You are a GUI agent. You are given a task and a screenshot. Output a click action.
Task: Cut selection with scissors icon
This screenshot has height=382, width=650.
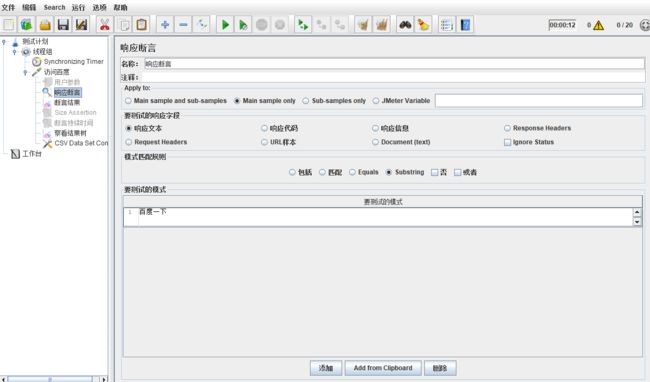pos(105,25)
